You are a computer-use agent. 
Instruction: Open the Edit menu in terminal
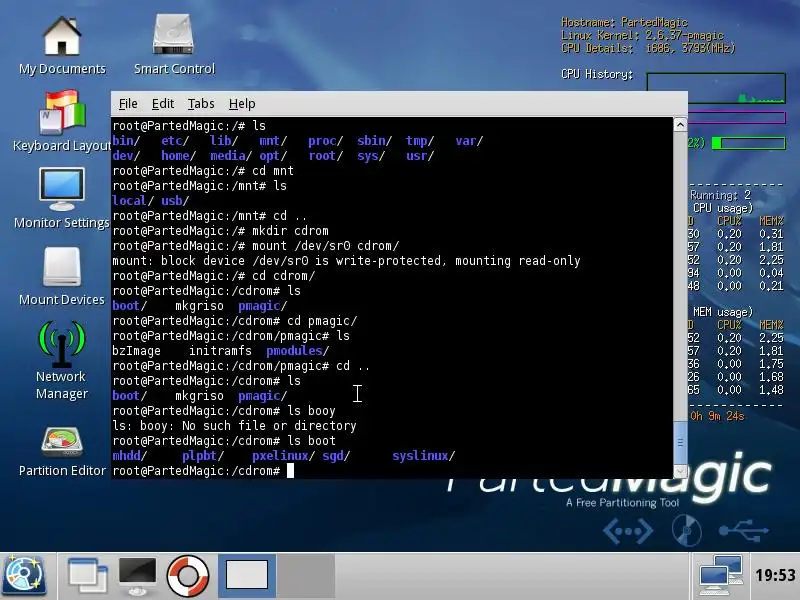163,104
